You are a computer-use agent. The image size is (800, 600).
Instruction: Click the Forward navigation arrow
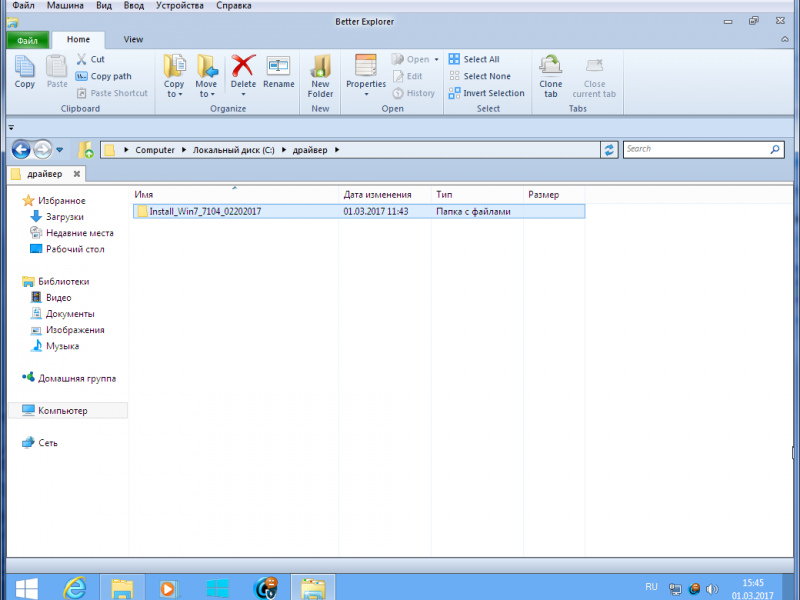(x=43, y=150)
